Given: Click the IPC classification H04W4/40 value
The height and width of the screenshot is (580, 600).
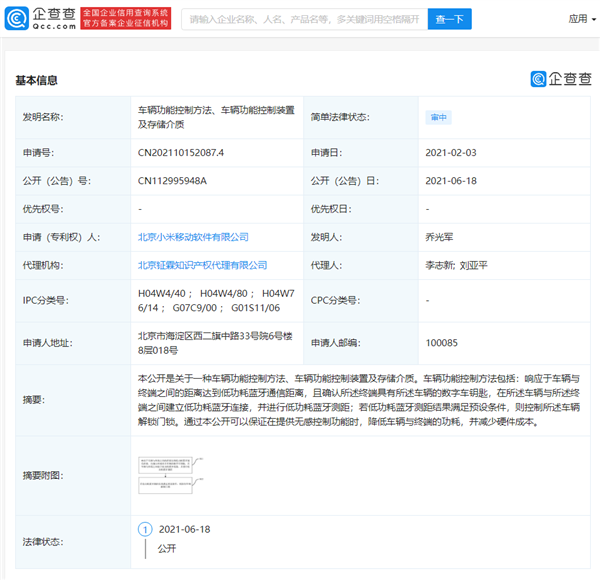Looking at the screenshot, I should coord(161,293).
